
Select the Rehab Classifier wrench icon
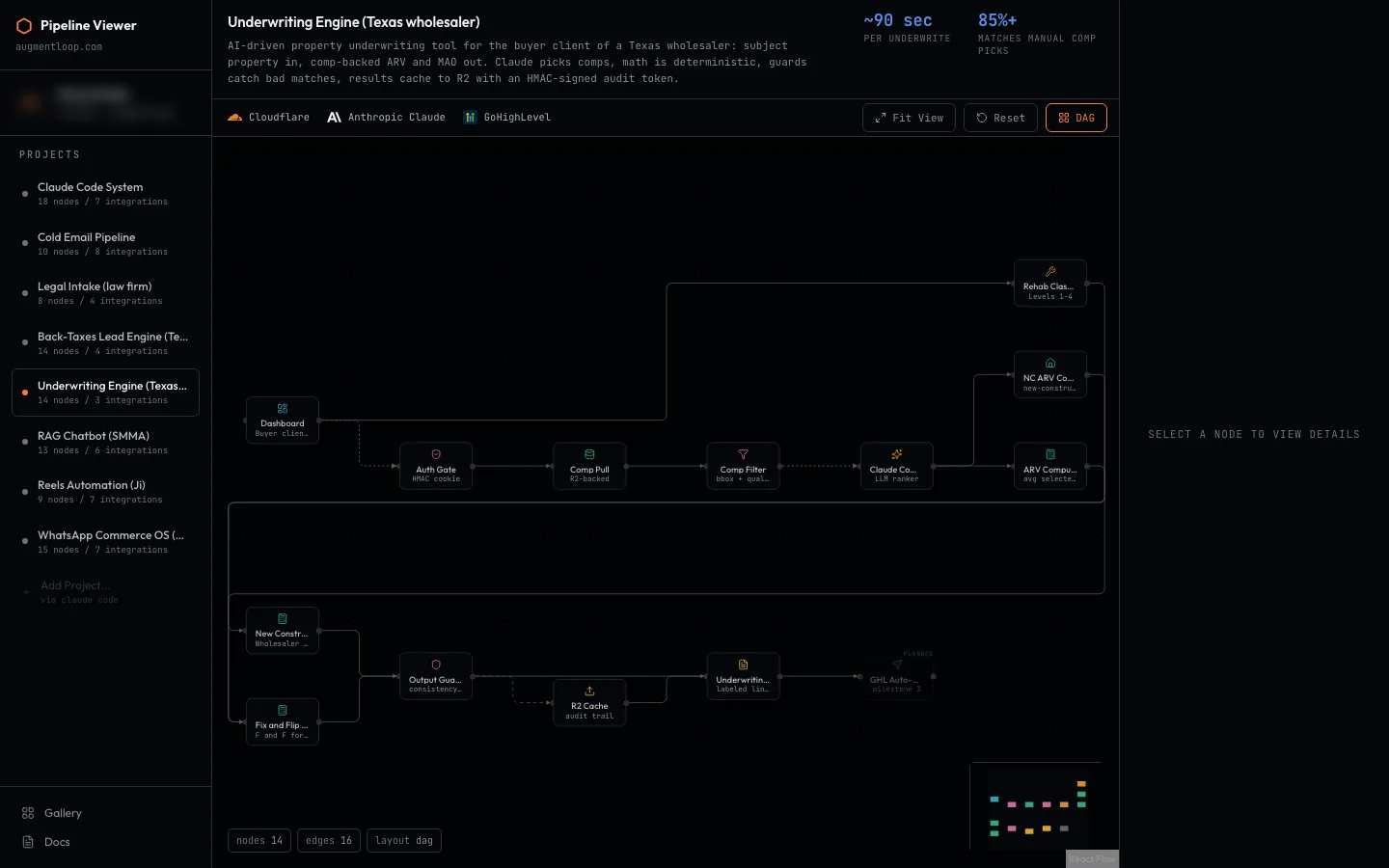pos(1050,271)
